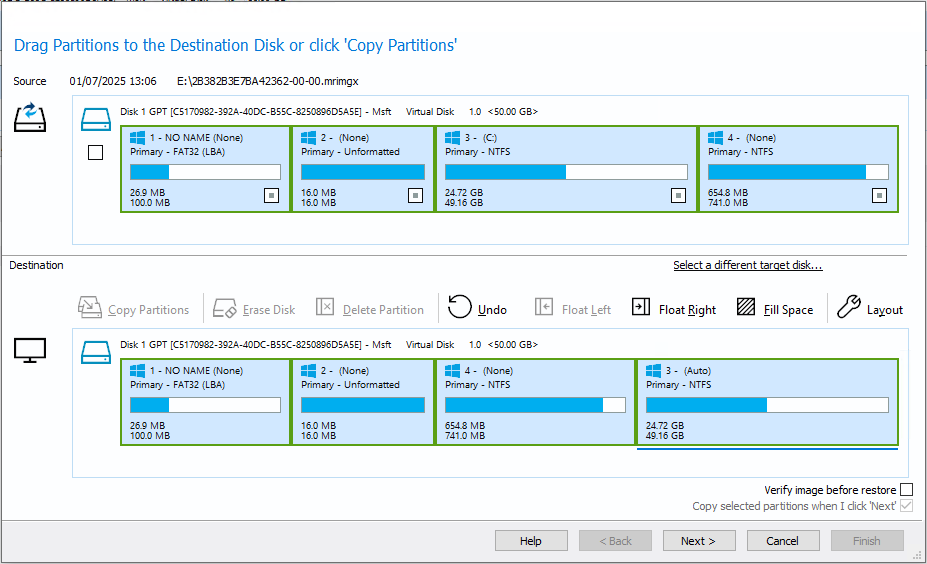This screenshot has width=927, height=564.
Task: Click the destination monitor icon
Action: coord(30,351)
